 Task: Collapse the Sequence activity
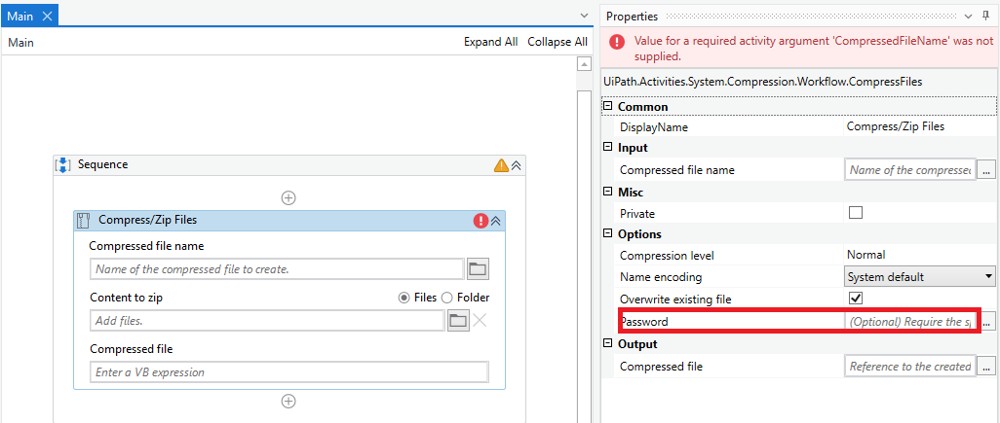(516, 165)
